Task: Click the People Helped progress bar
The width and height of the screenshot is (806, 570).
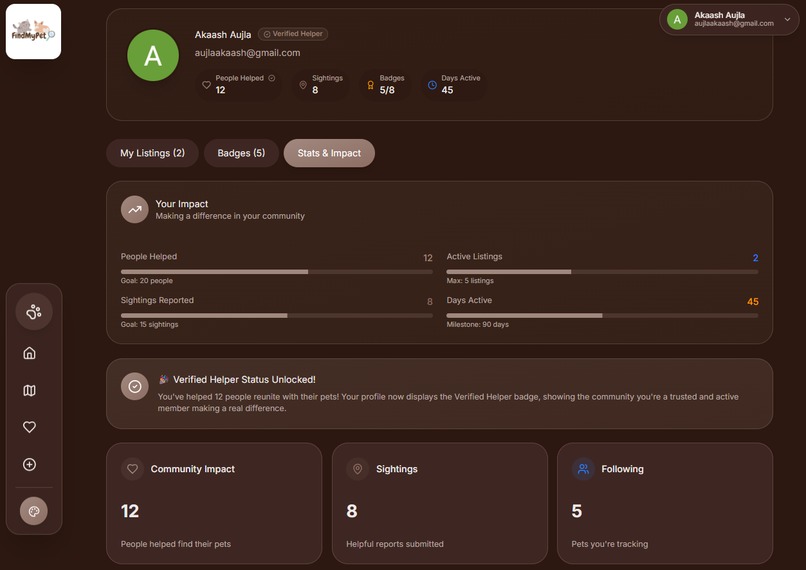Action: pos(277,272)
